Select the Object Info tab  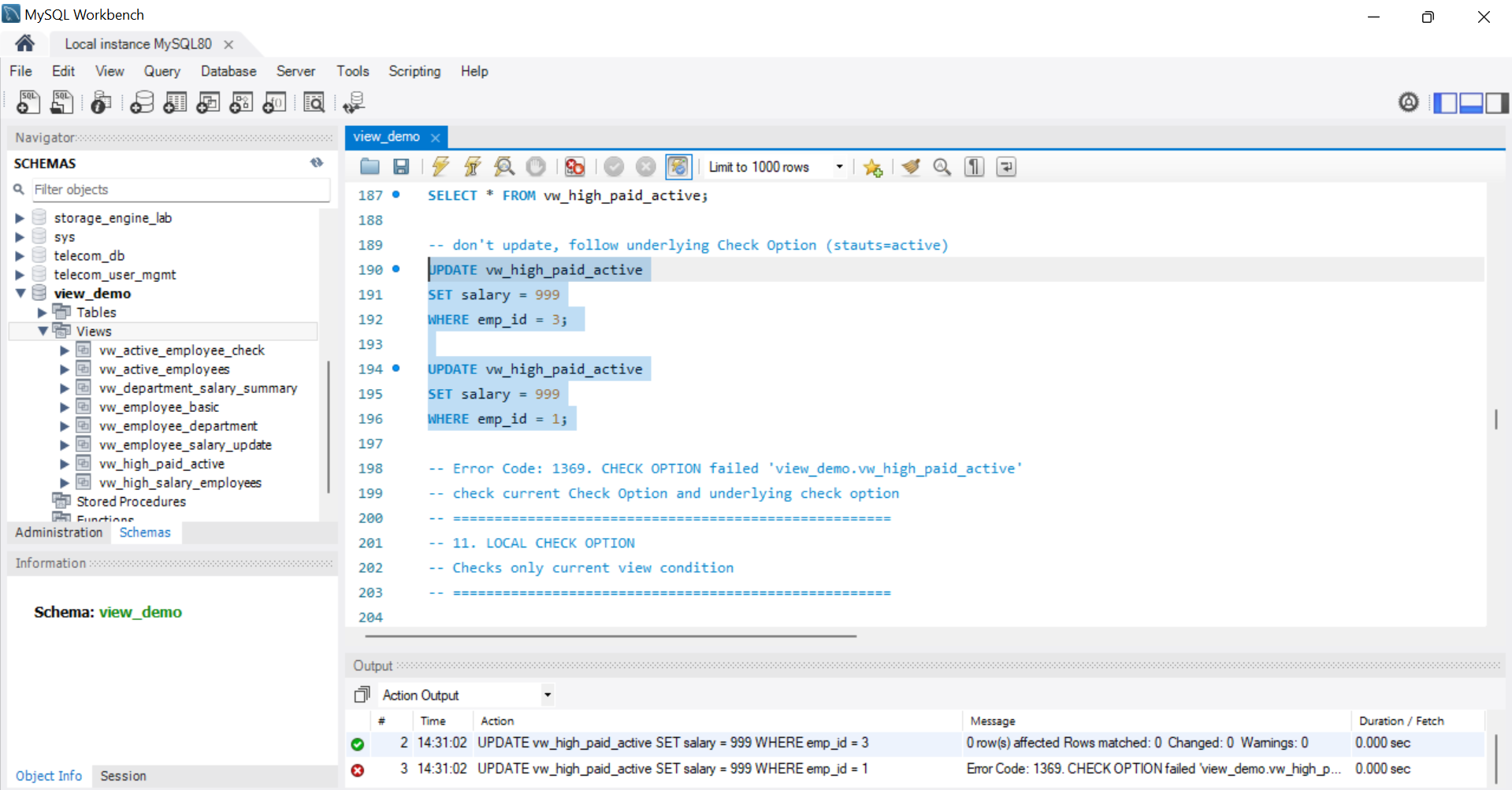point(49,776)
